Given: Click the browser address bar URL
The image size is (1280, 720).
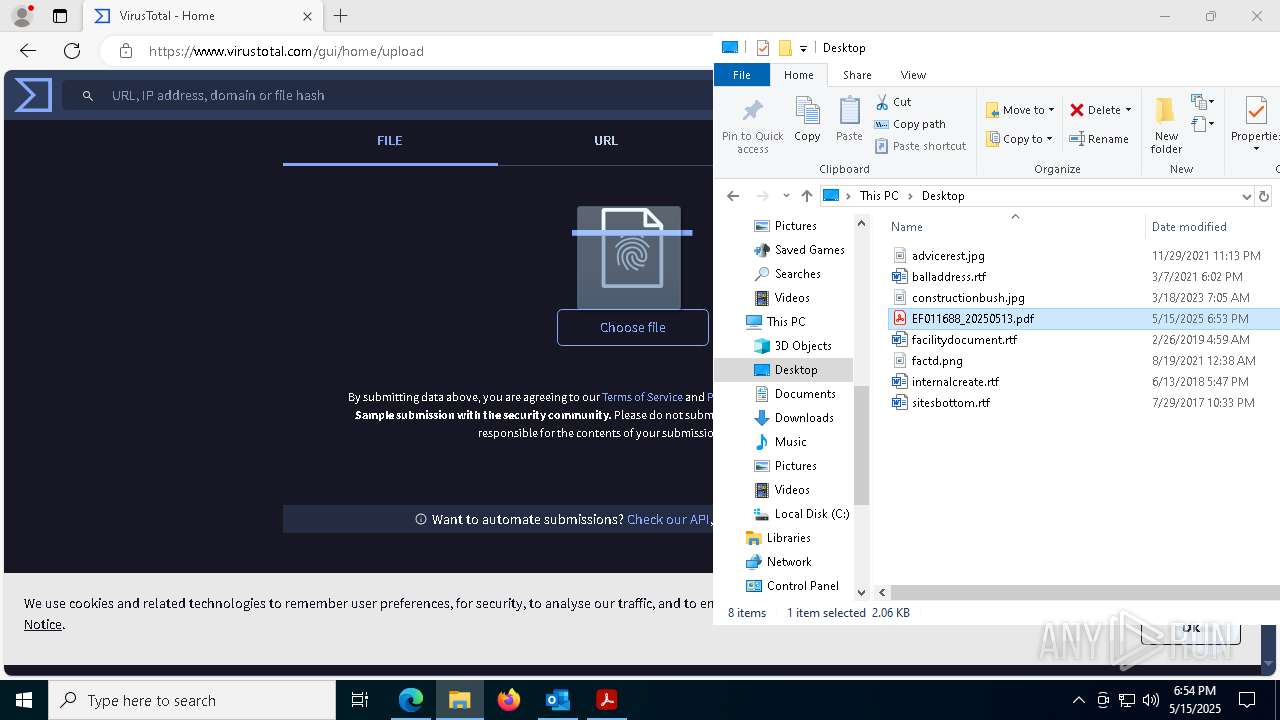Looking at the screenshot, I should 286,51.
